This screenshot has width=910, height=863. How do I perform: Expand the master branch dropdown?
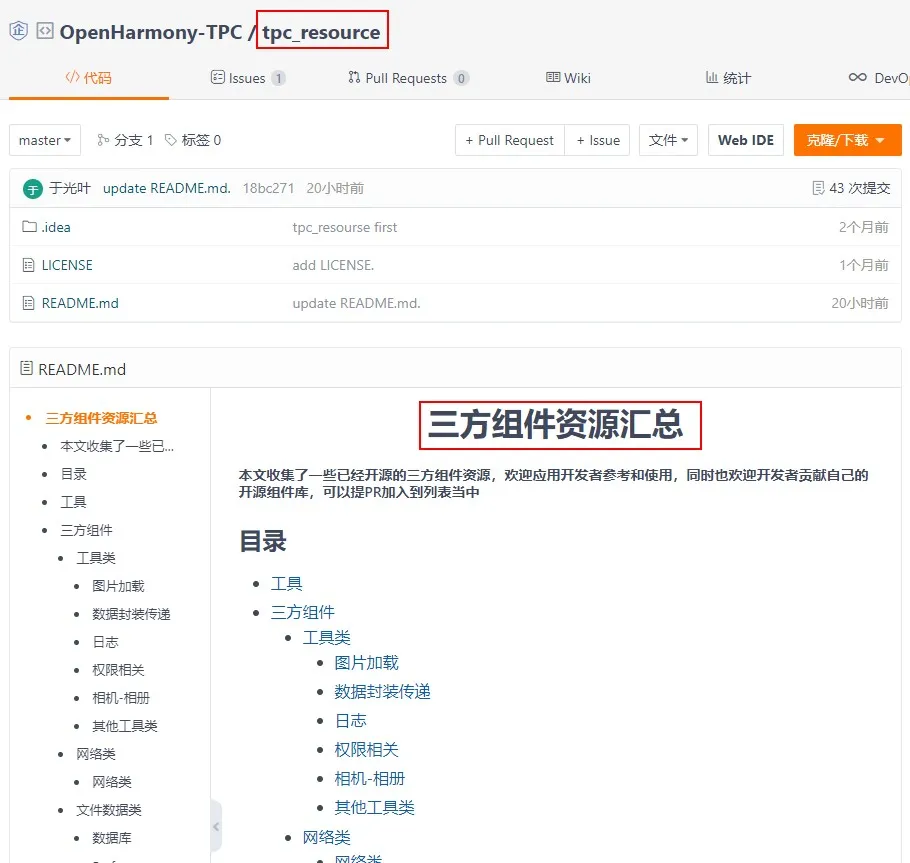pos(45,140)
